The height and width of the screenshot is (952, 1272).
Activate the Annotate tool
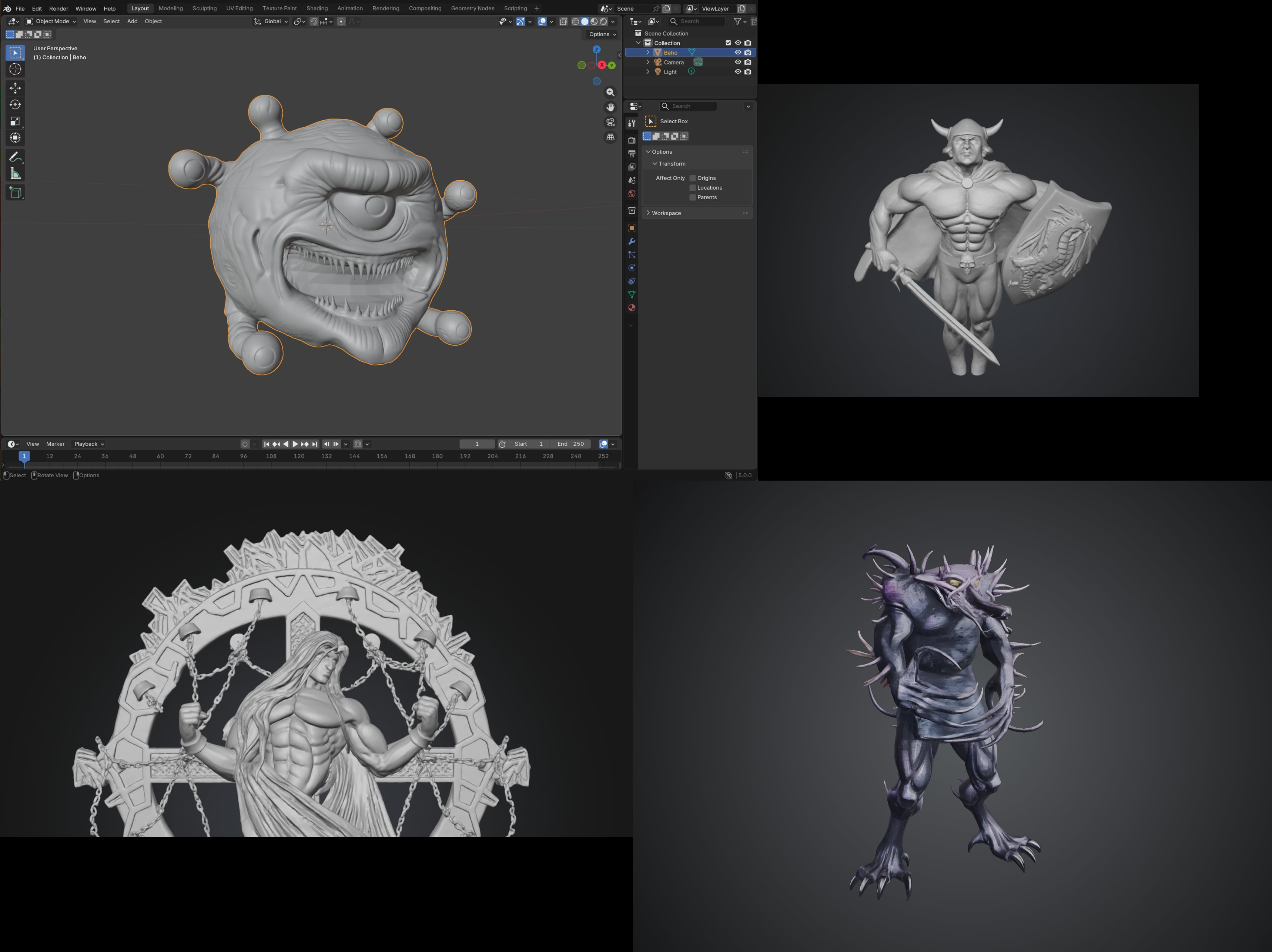16,157
